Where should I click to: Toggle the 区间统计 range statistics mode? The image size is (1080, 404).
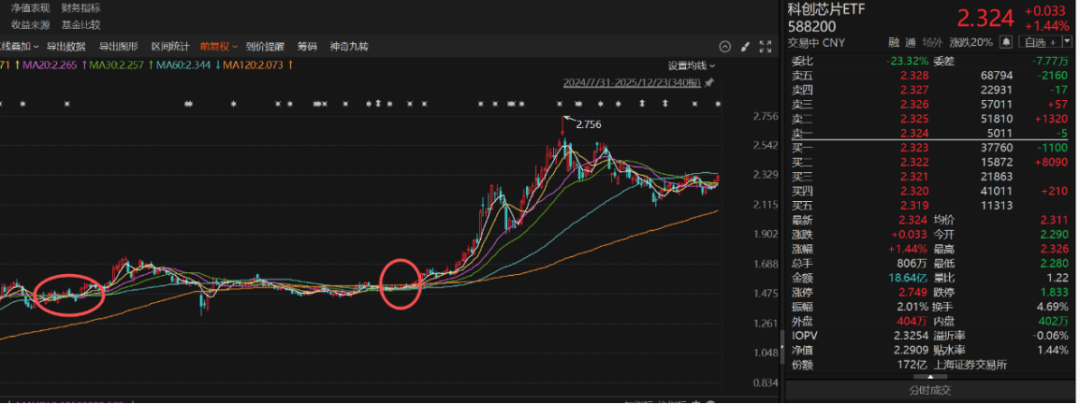click(169, 46)
